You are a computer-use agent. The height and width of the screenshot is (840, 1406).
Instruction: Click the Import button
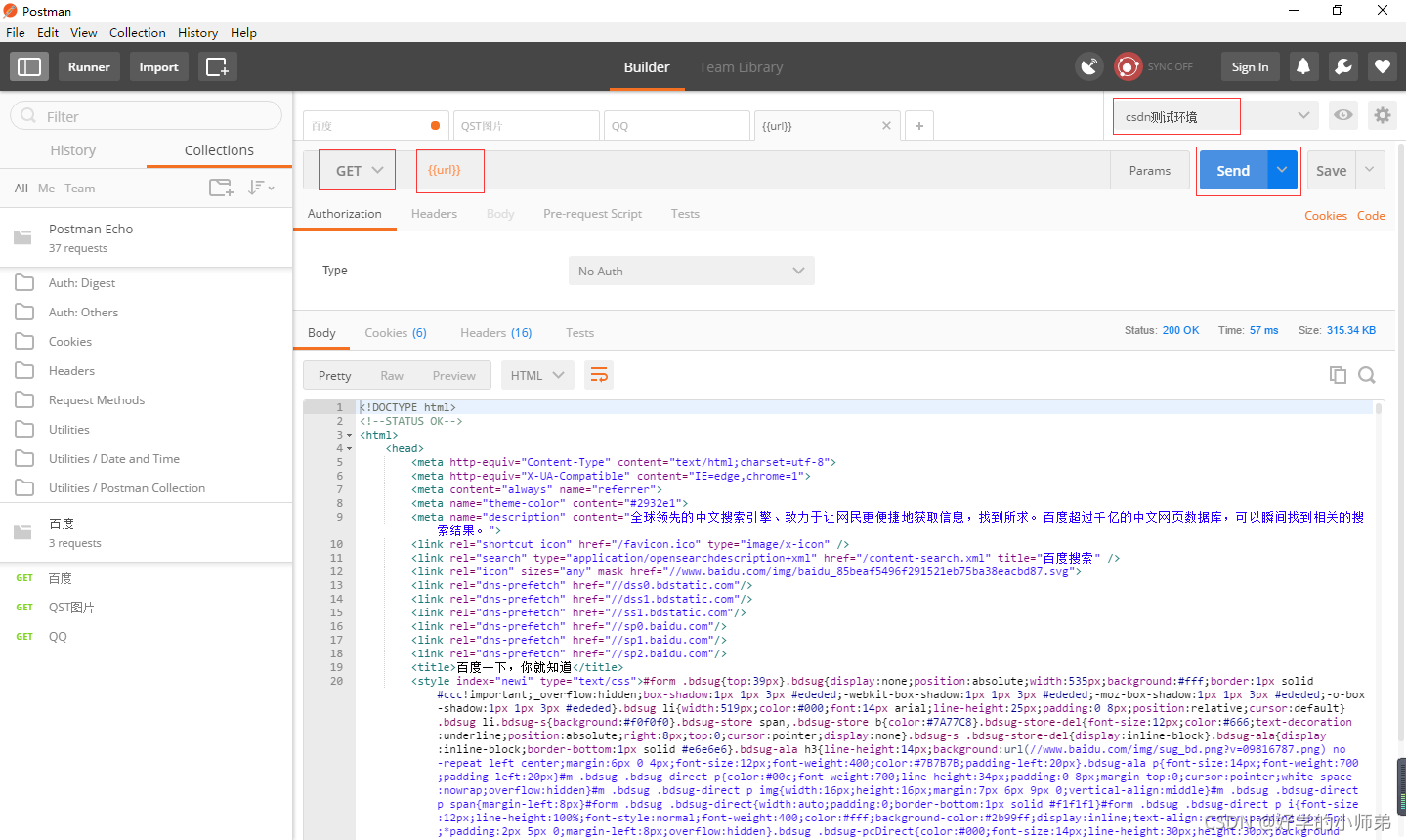pyautogui.click(x=158, y=66)
